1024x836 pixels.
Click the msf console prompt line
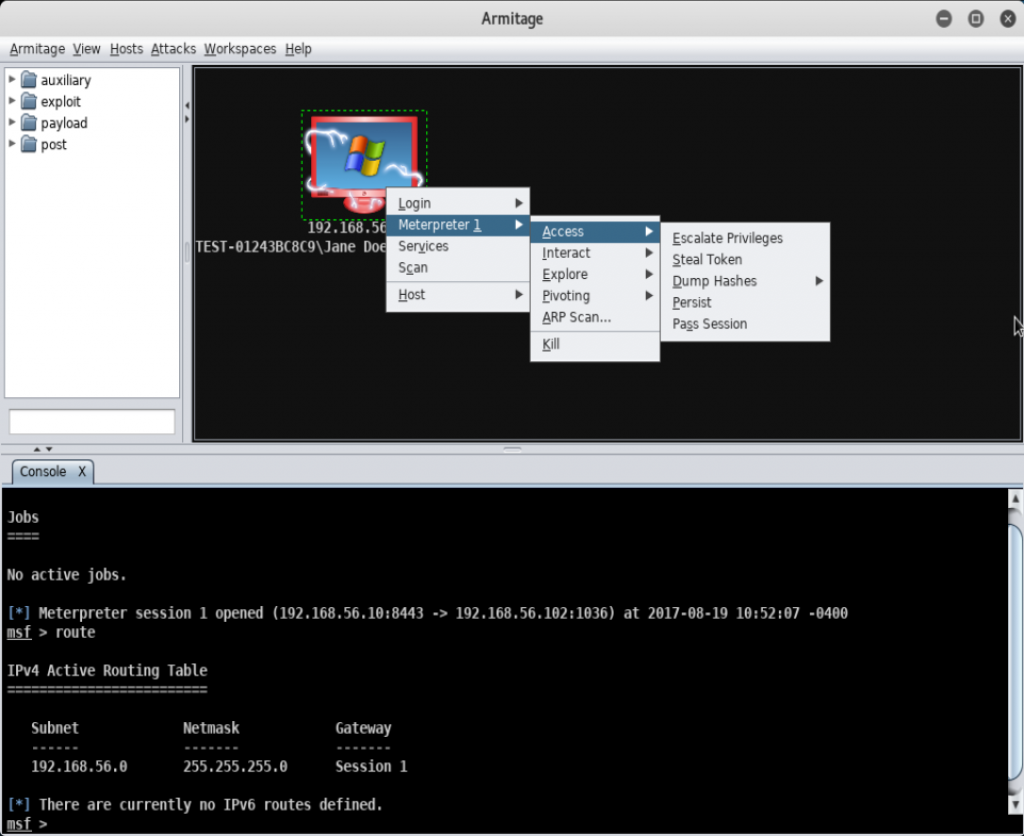[26, 824]
